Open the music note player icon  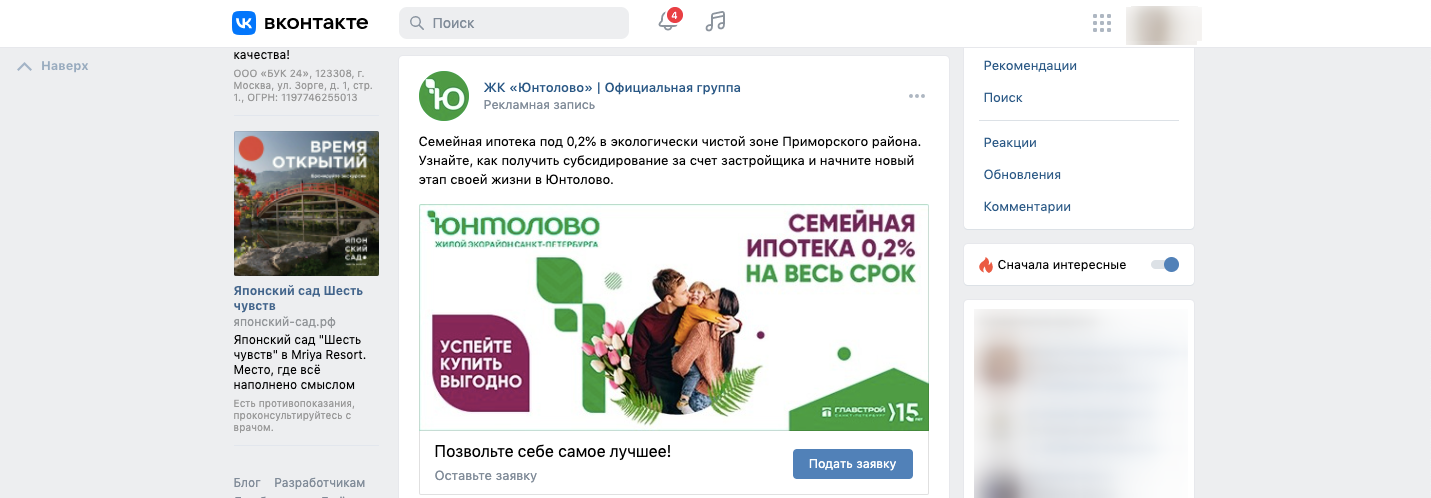tap(715, 22)
